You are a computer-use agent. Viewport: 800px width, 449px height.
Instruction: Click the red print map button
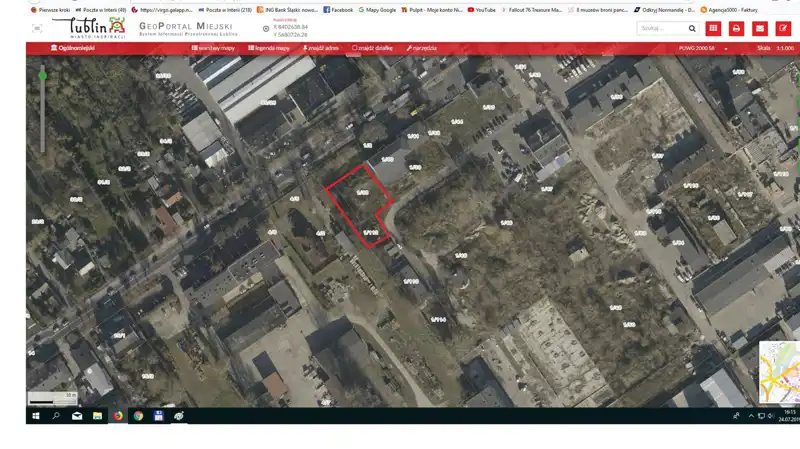click(736, 29)
